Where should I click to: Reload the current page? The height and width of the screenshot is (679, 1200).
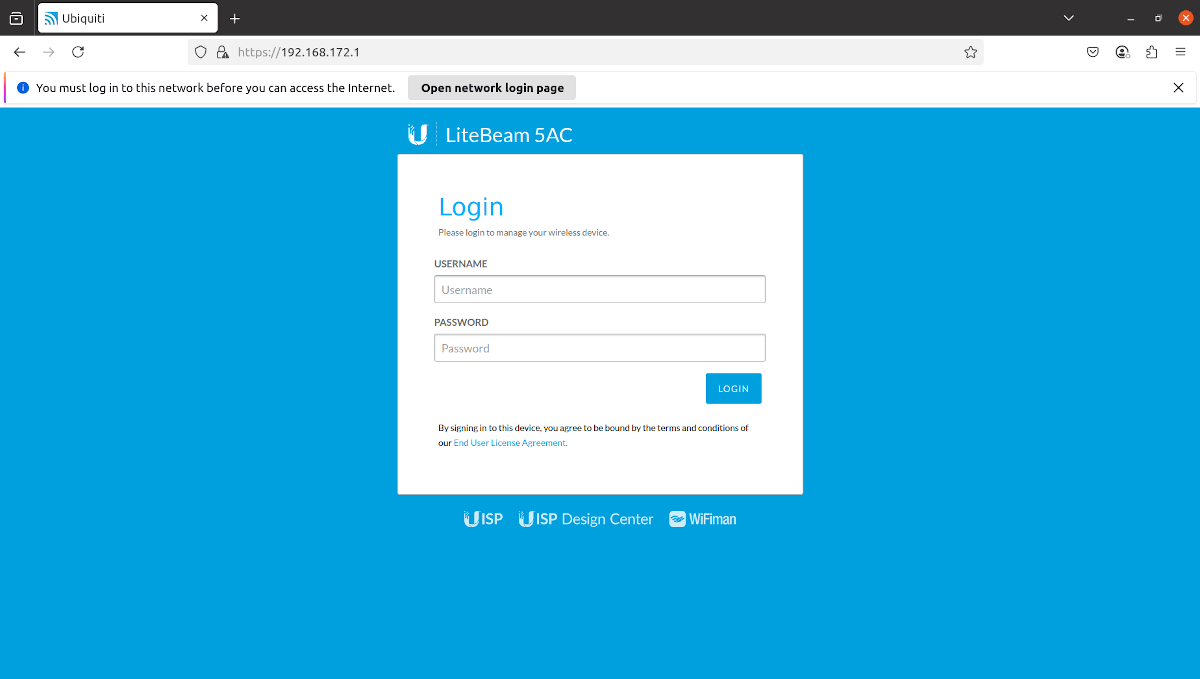(x=78, y=51)
